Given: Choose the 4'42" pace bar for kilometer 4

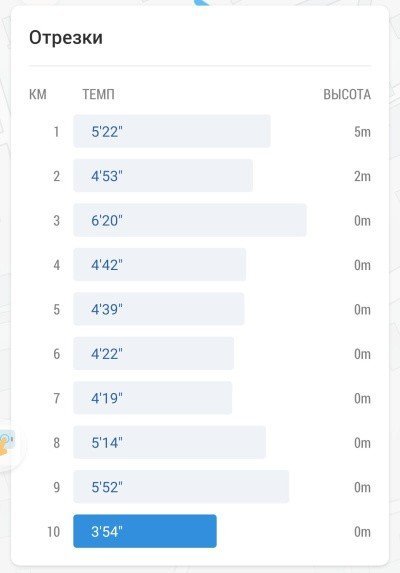Looking at the screenshot, I should point(160,265).
